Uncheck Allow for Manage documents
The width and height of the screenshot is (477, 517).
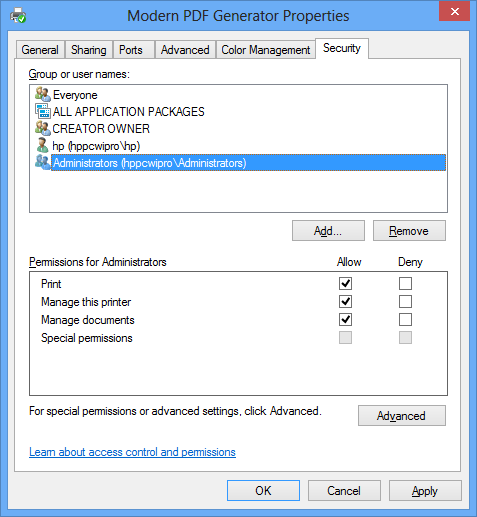345,319
